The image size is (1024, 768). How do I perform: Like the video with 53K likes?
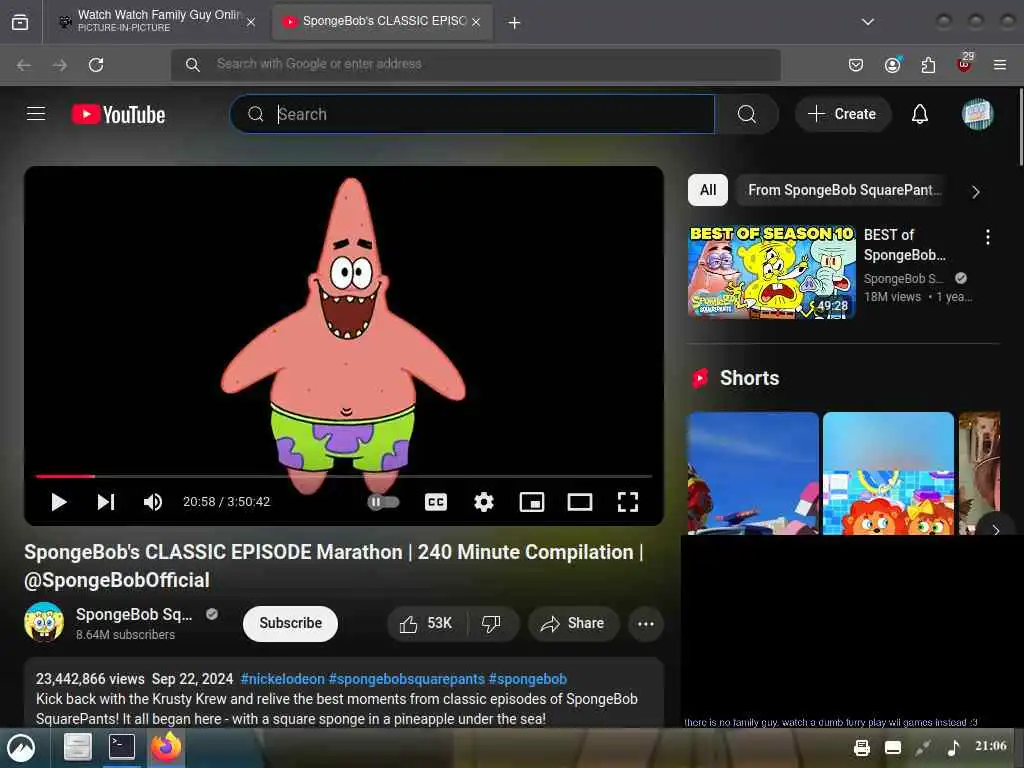[x=426, y=624]
